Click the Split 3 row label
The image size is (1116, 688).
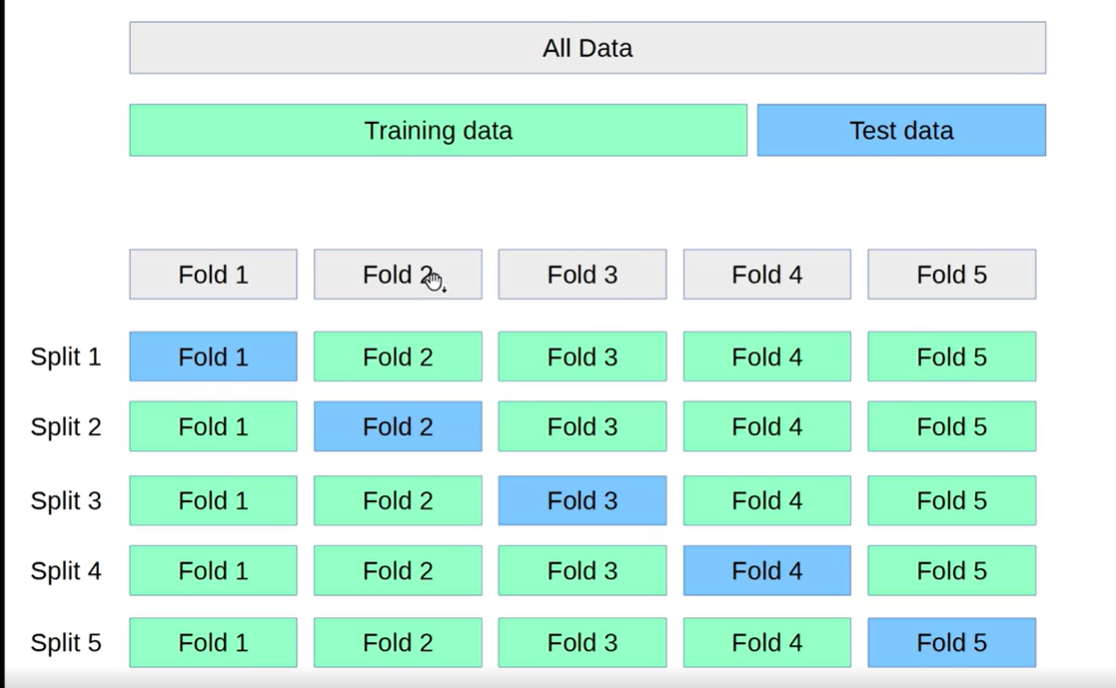65,501
